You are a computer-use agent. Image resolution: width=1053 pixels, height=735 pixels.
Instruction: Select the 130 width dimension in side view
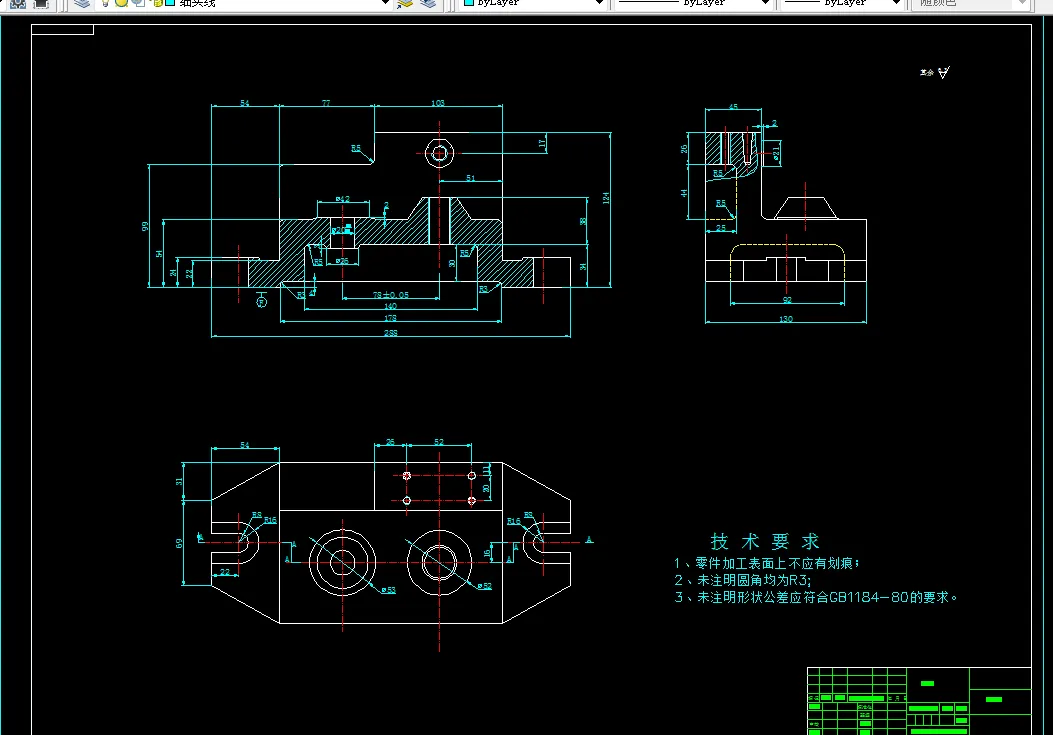tap(786, 319)
